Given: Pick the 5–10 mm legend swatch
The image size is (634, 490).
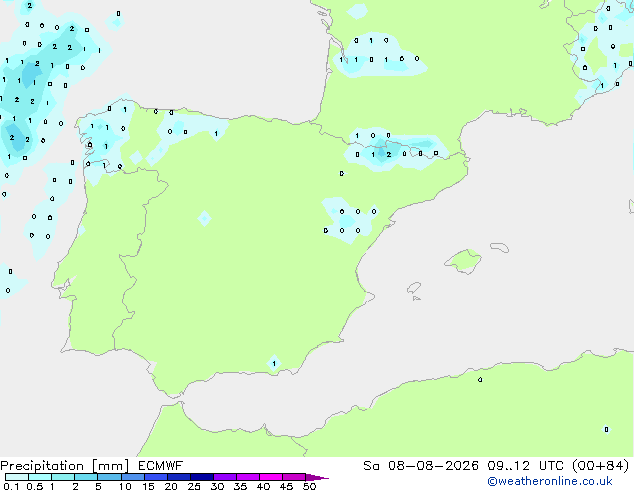Looking at the screenshot, I should [x=109, y=477].
